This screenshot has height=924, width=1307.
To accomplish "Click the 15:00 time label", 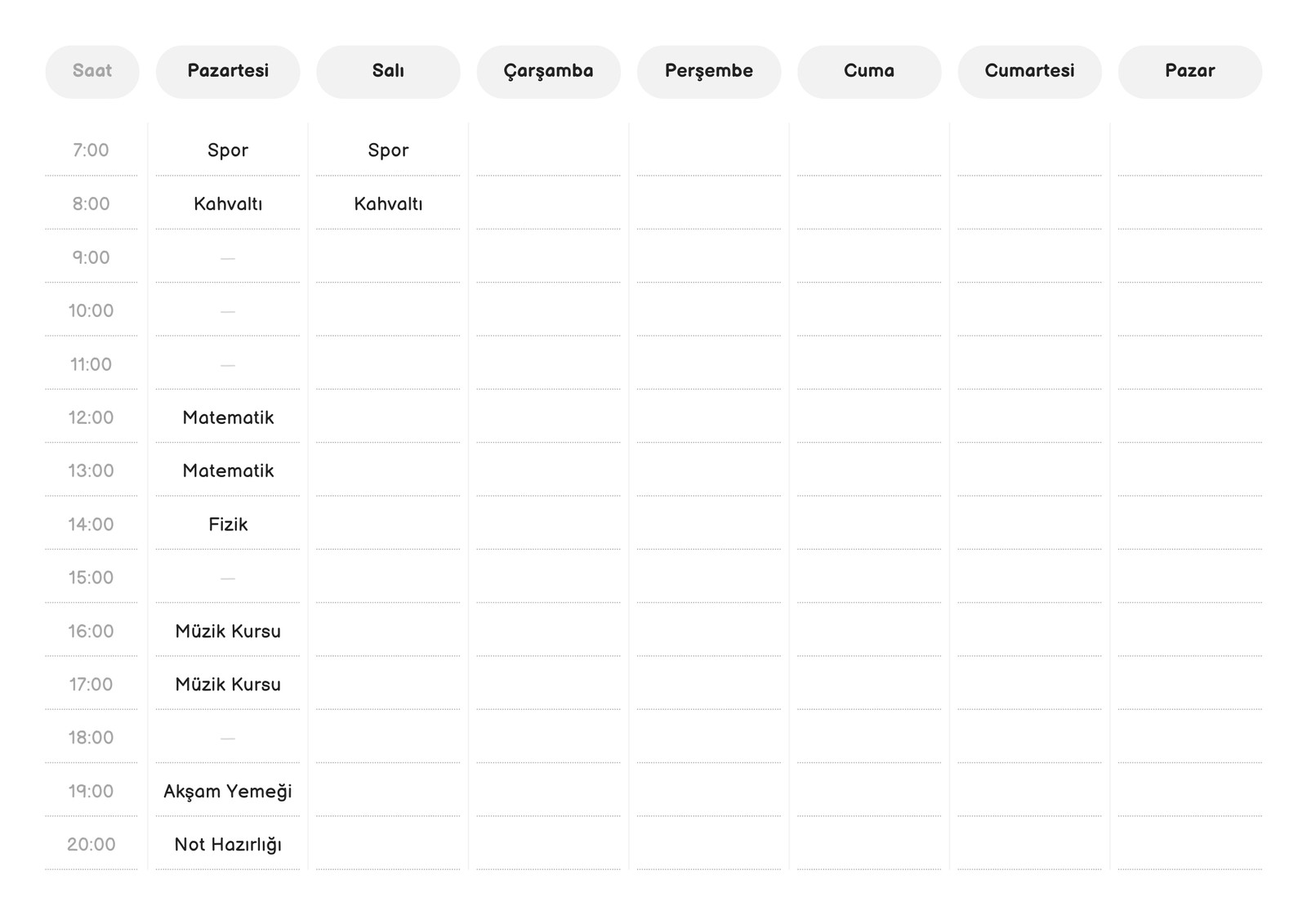I will pos(91,578).
